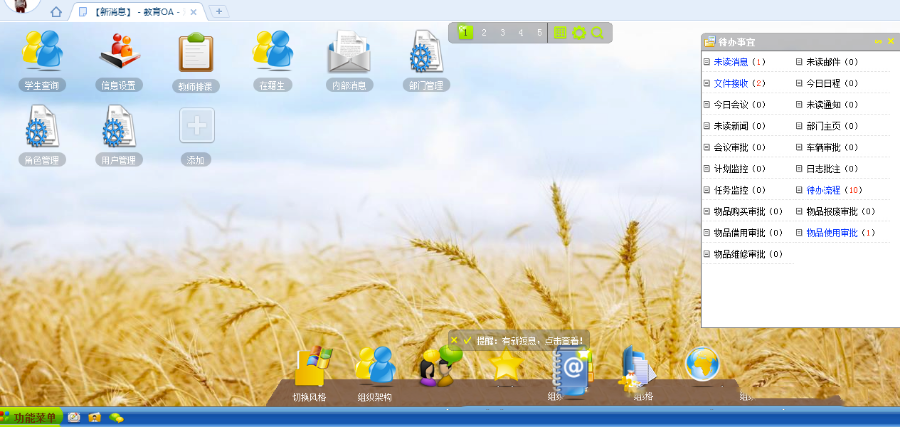Click the address book @ dock icon

coord(572,372)
